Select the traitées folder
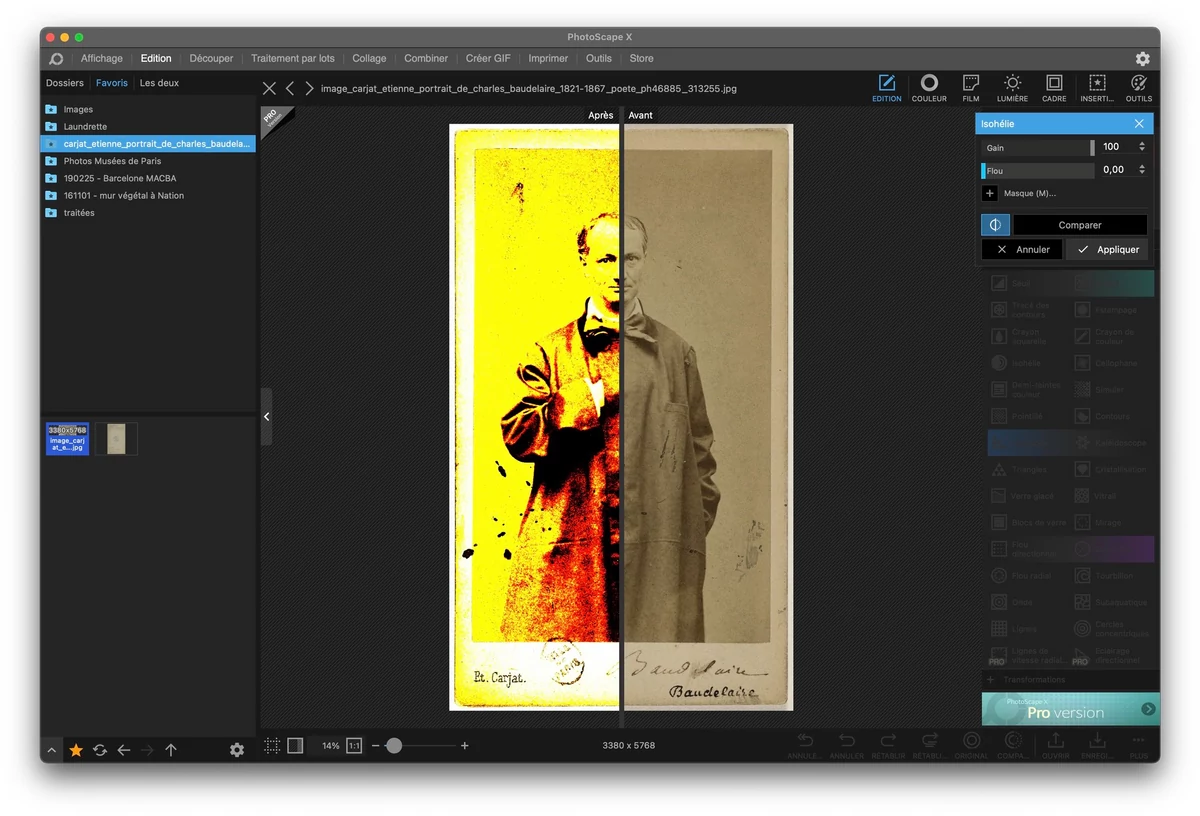Screen dimensions: 1200x816 tap(148, 213)
